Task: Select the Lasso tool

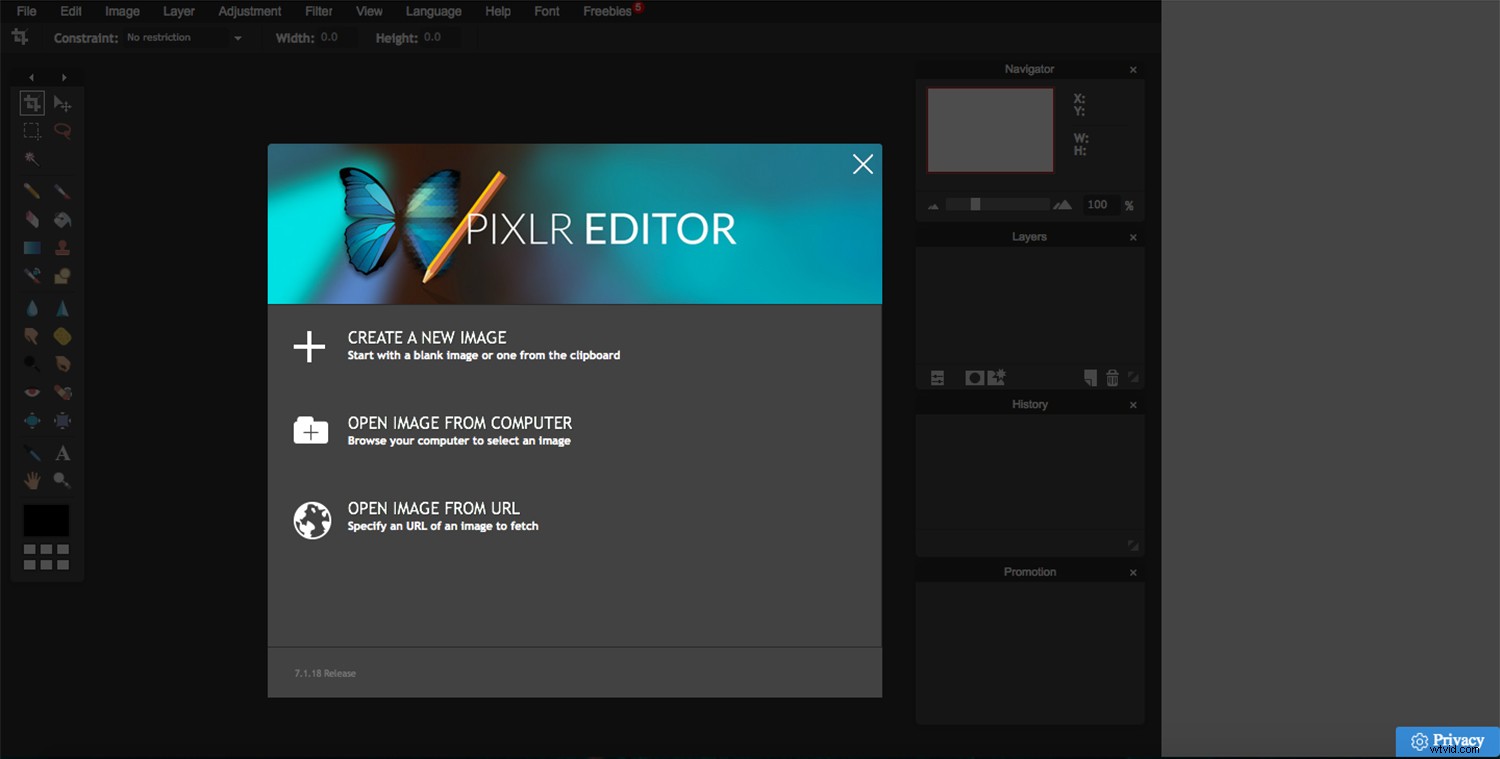Action: pos(62,130)
